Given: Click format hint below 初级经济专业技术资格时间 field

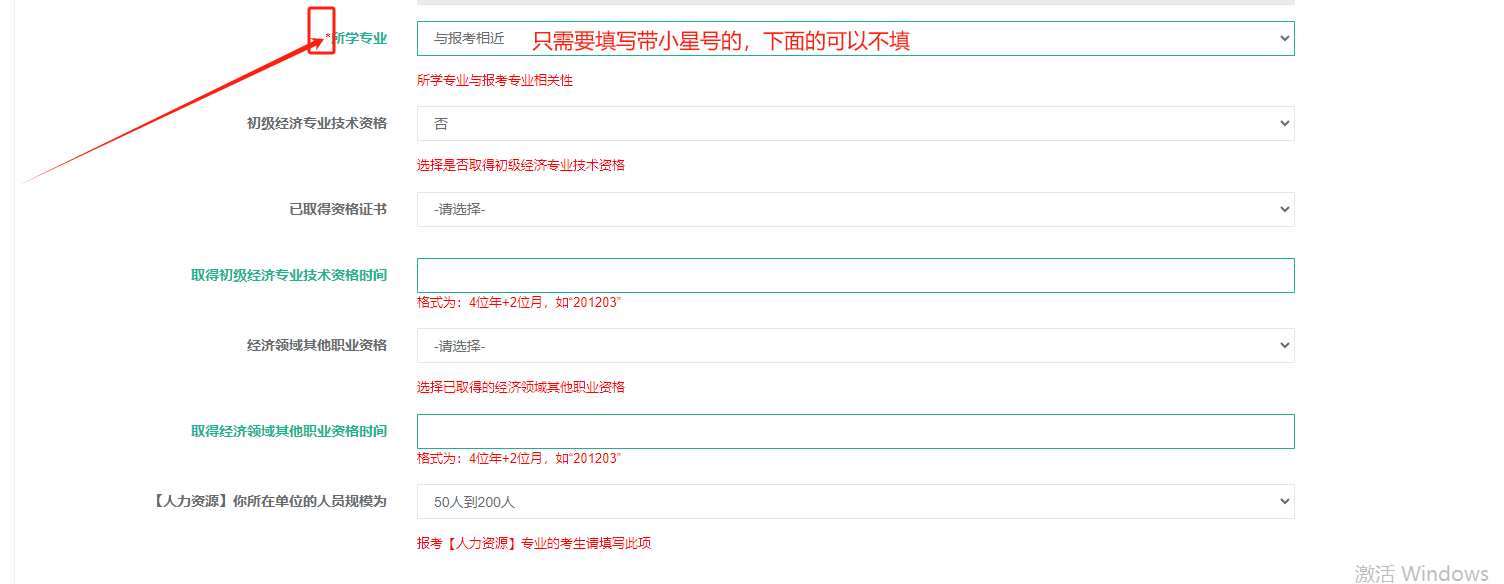Looking at the screenshot, I should click(x=519, y=302).
